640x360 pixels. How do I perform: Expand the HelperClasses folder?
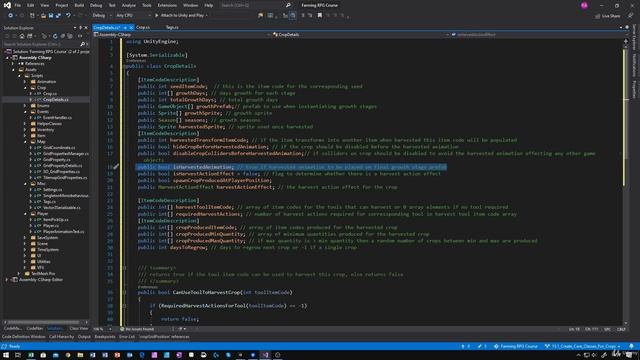pyautogui.click(x=25, y=124)
